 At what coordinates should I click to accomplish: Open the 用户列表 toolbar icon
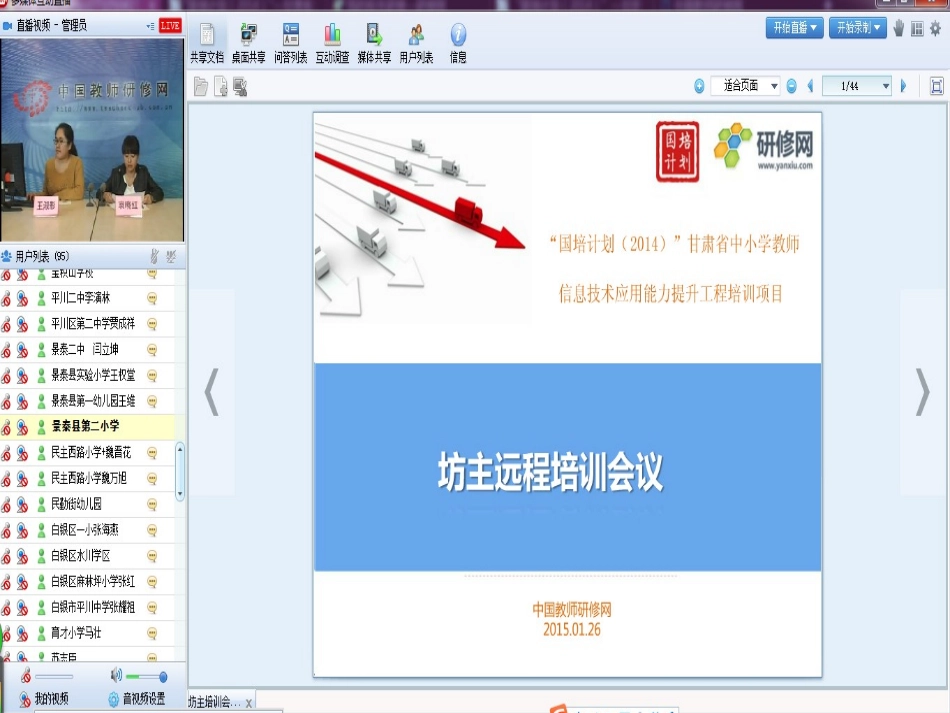[x=416, y=42]
